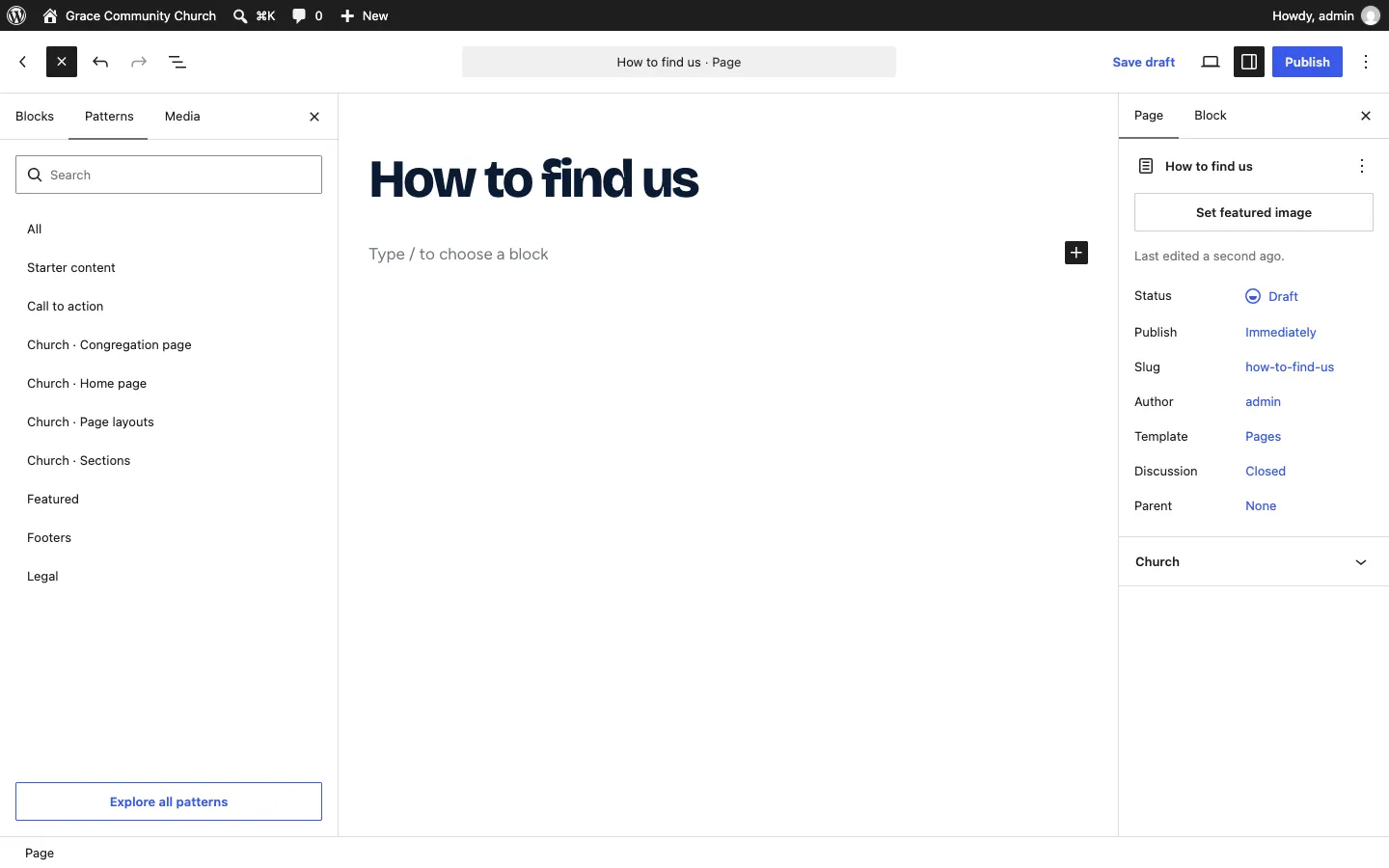Change the page author admin
Image resolution: width=1389 pixels, height=868 pixels.
pos(1264,402)
